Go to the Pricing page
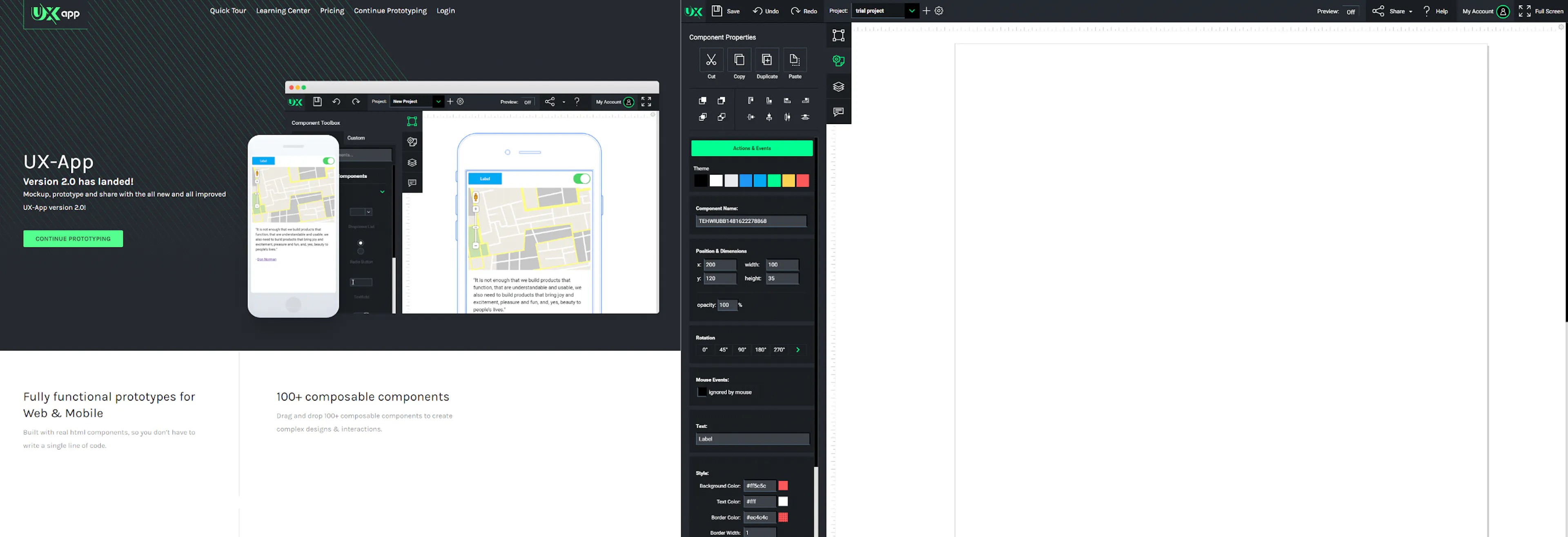 [332, 11]
